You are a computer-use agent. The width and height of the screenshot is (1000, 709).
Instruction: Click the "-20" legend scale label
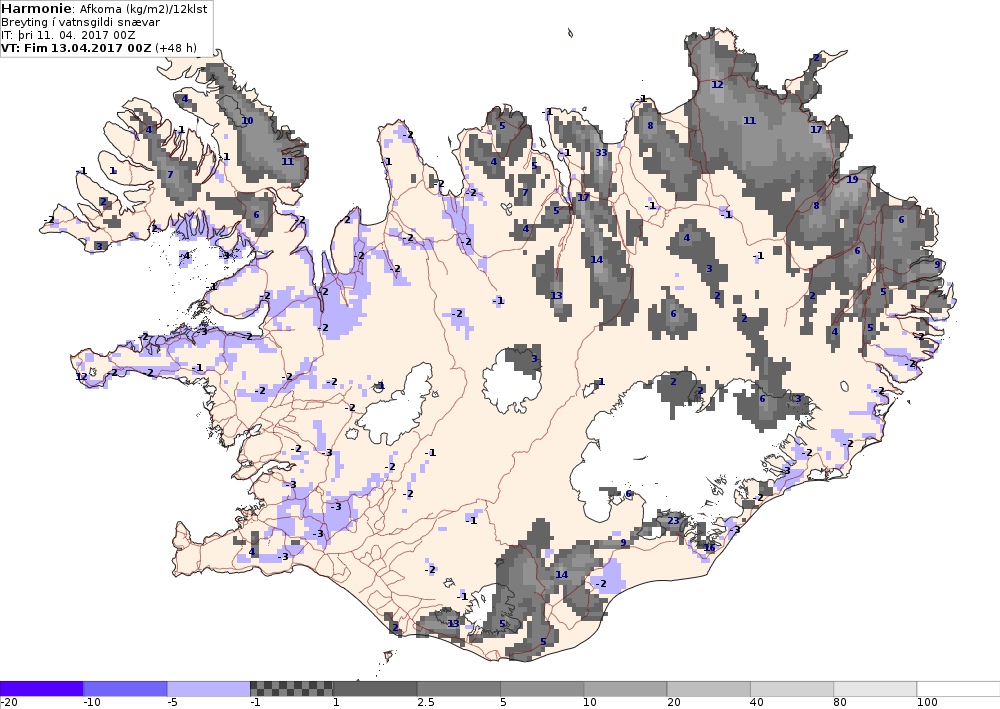pyautogui.click(x=8, y=703)
